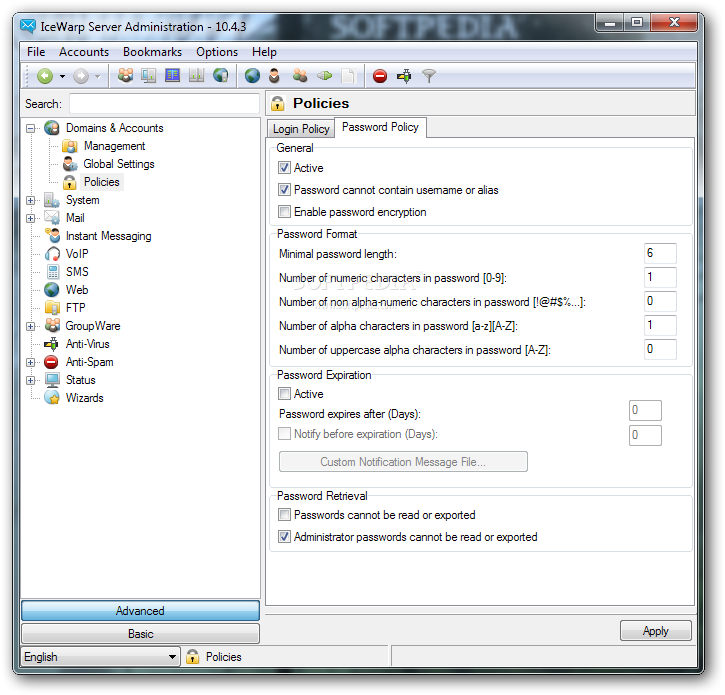Screen dimensions: 725x695
Task: Click in the Search field
Action: [x=164, y=104]
